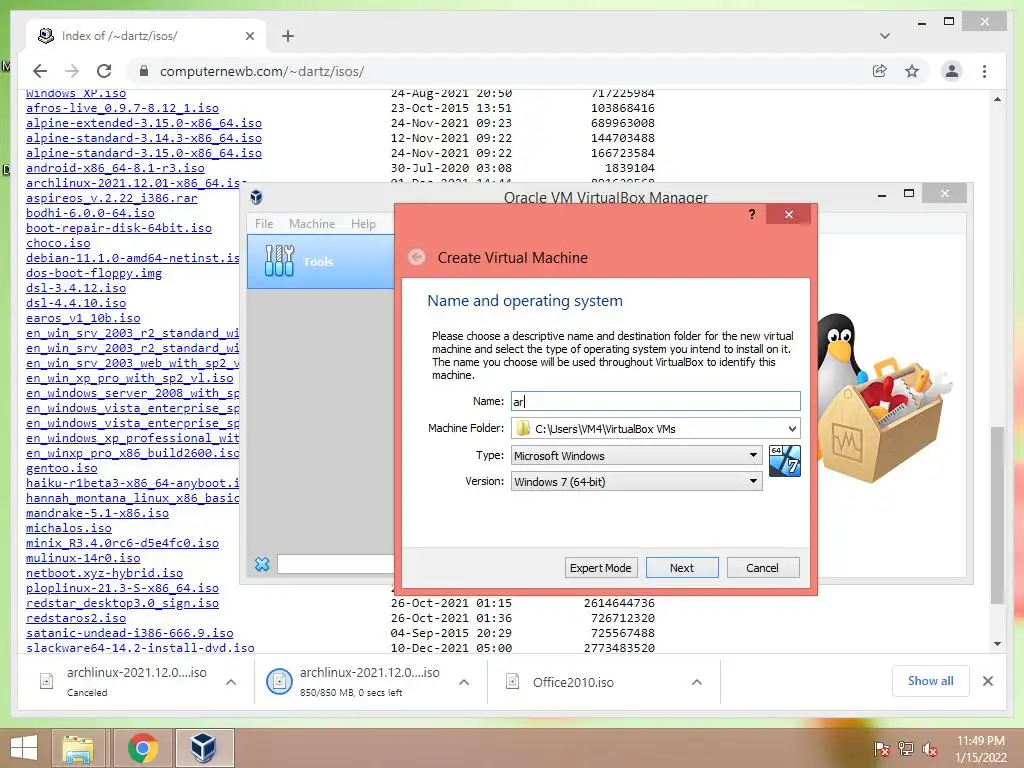Screen dimensions: 1024x768
Task: Open the bodhi-6.0.0-64.iso link
Action: click(90, 213)
